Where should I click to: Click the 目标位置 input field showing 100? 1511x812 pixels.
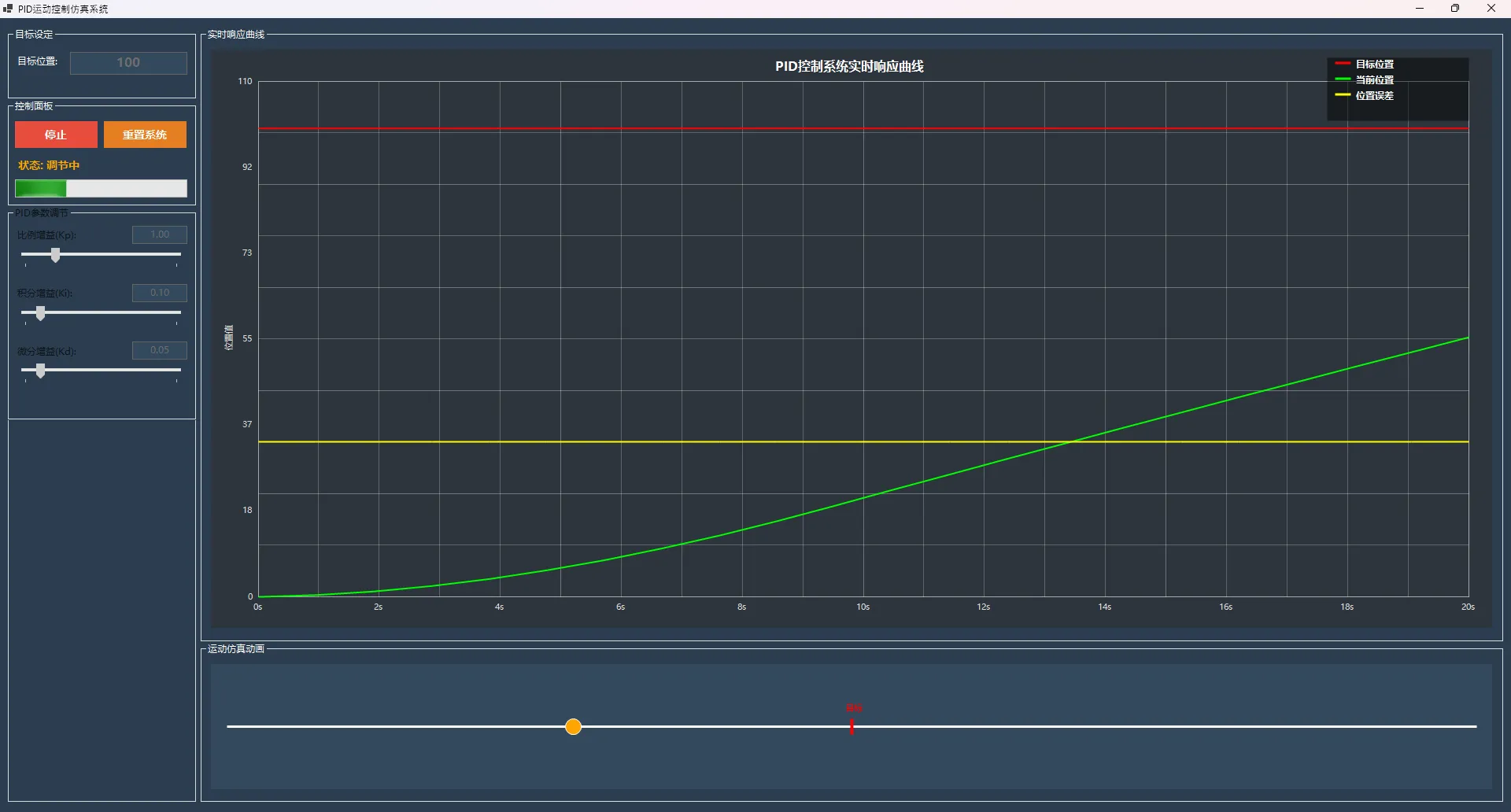click(128, 63)
